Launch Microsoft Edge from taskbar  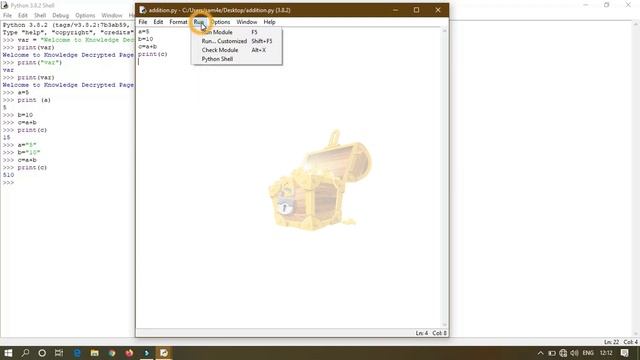pyautogui.click(x=77, y=353)
